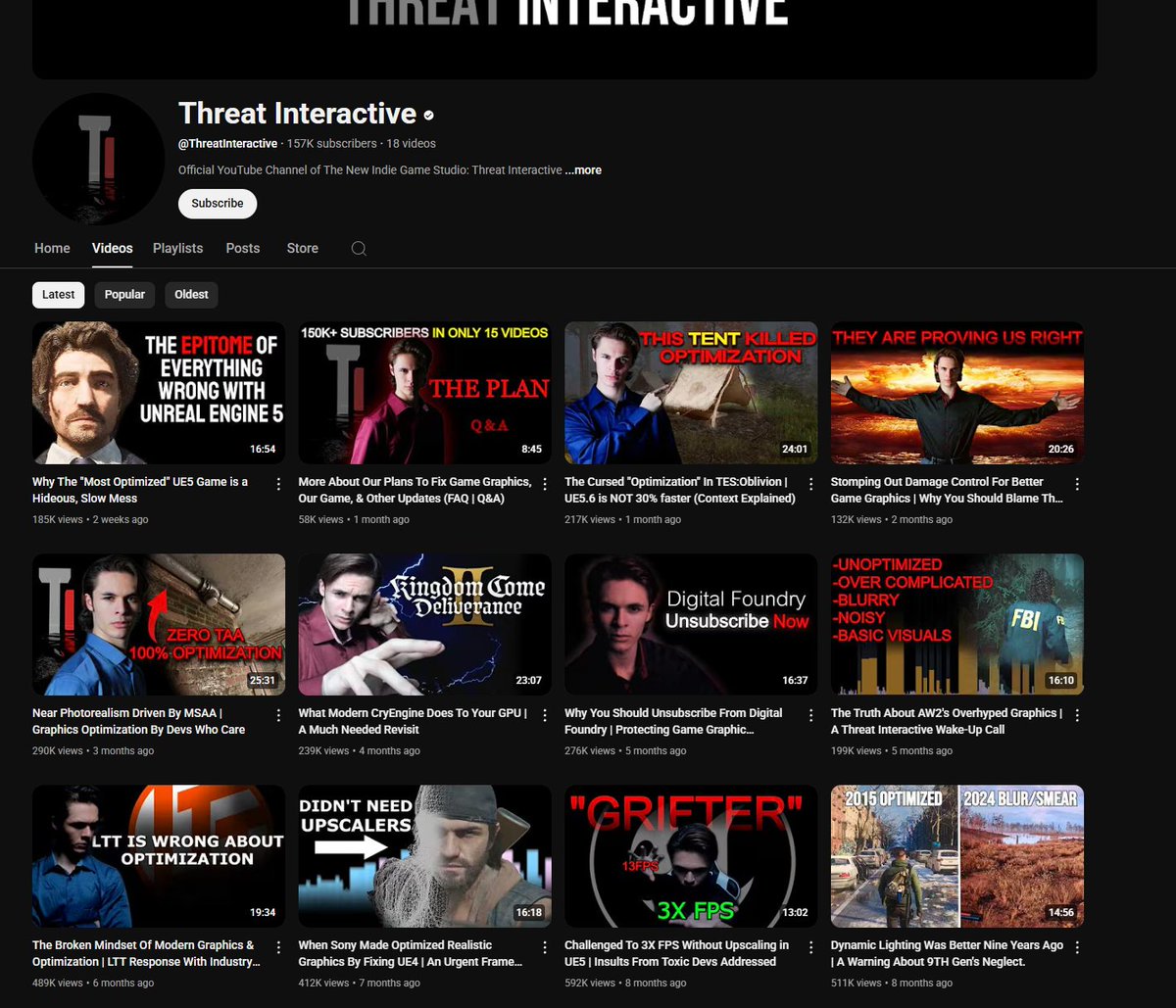
Task: Open options menu for Truth About AW2's Graphics video
Action: pos(1077,715)
